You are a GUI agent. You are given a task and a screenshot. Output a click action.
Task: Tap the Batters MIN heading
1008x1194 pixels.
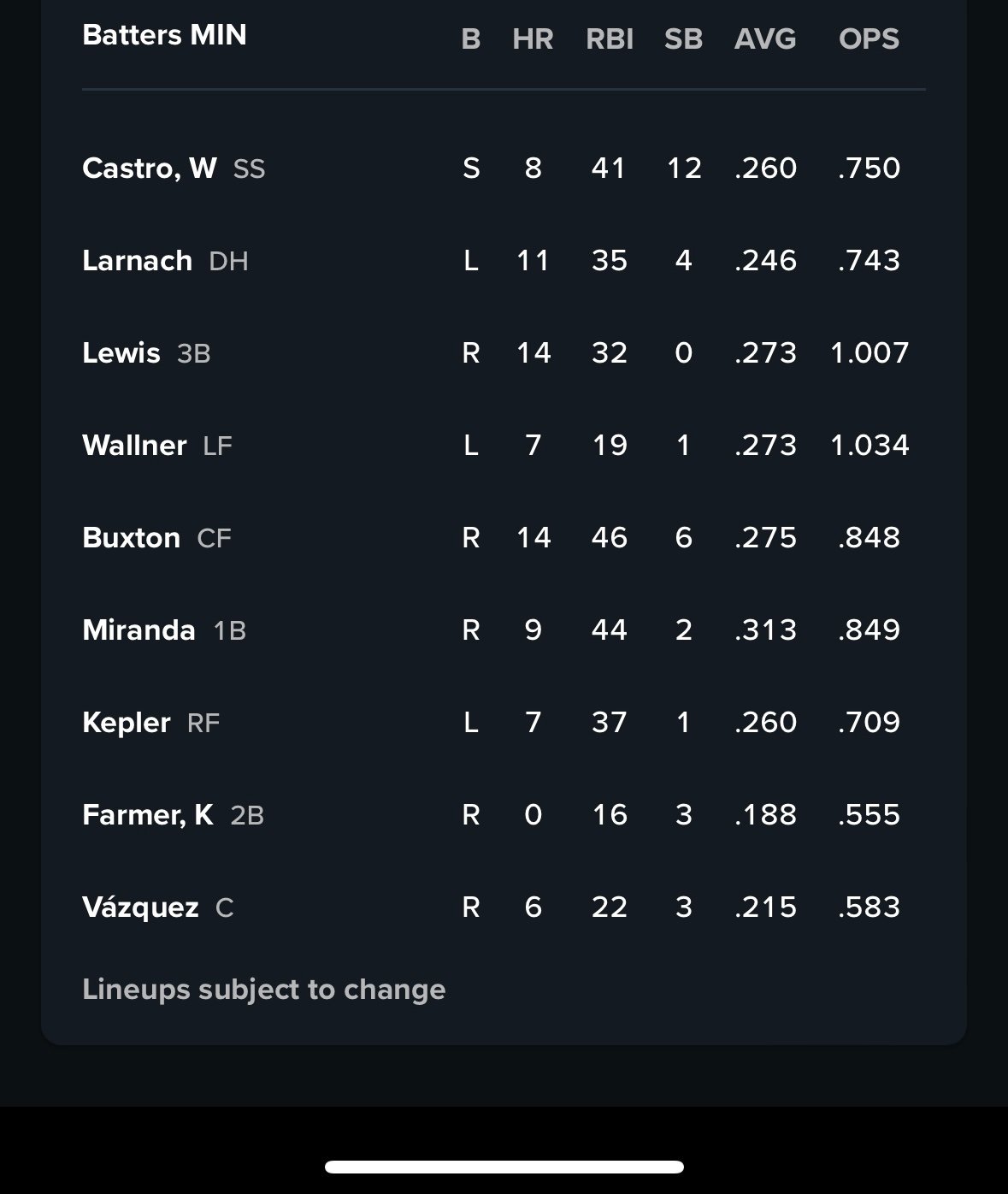[x=164, y=35]
